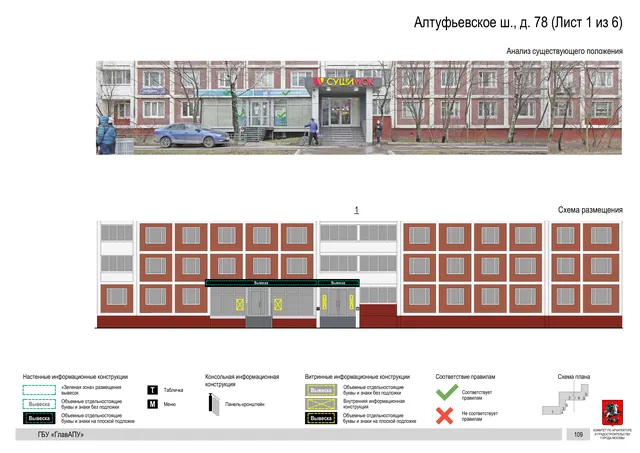Viewport: 640px width, 453px height.
Task: Click the red X non-compliance icon
Action: pos(444,416)
